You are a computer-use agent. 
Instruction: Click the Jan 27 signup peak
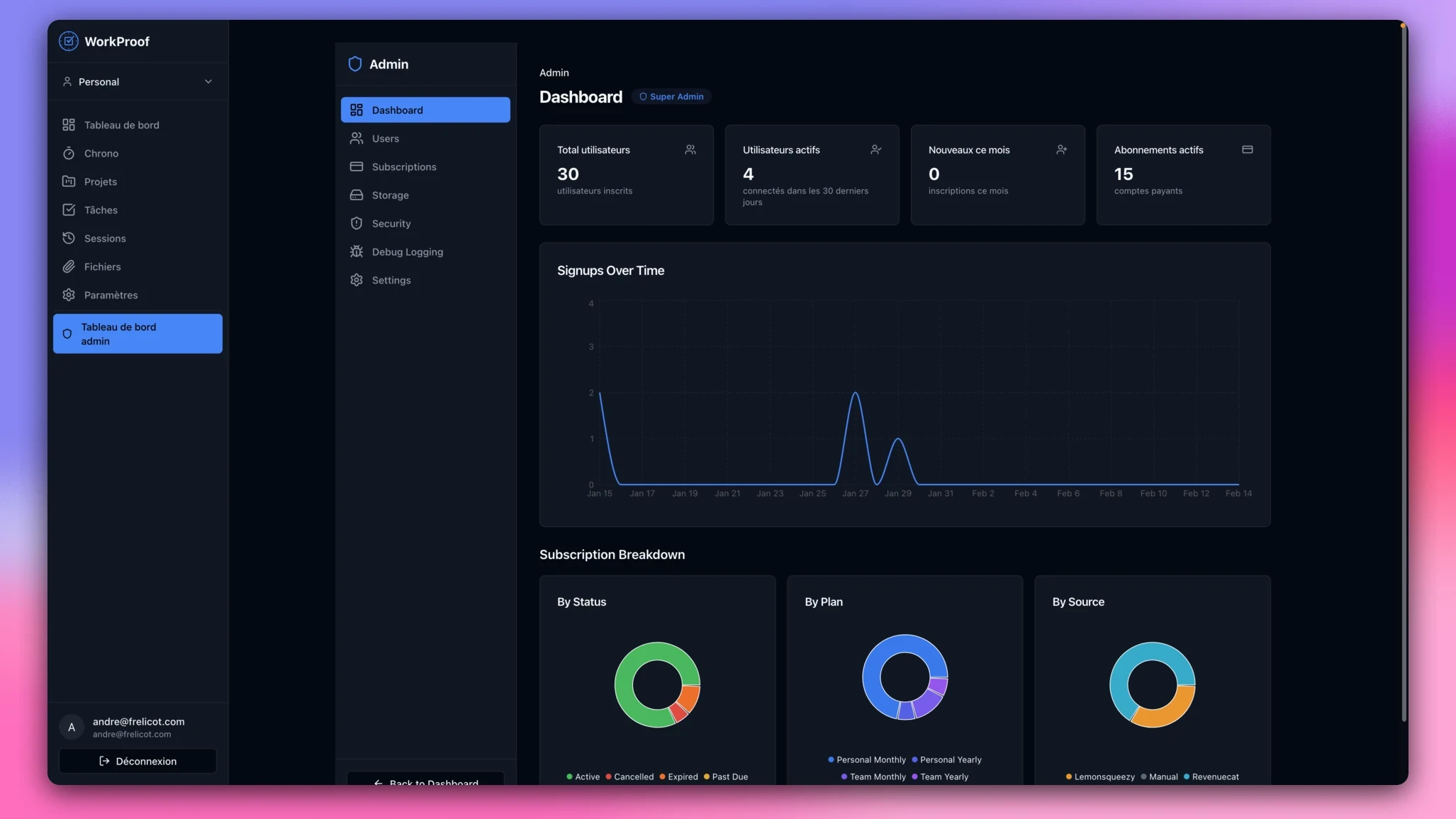[856, 393]
